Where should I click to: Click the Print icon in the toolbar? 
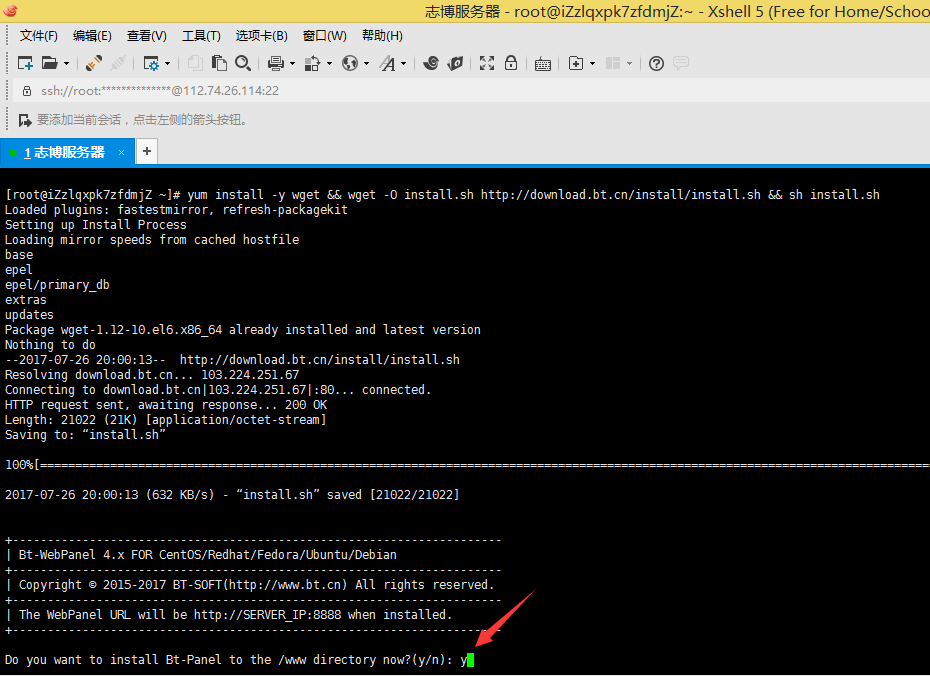click(276, 63)
